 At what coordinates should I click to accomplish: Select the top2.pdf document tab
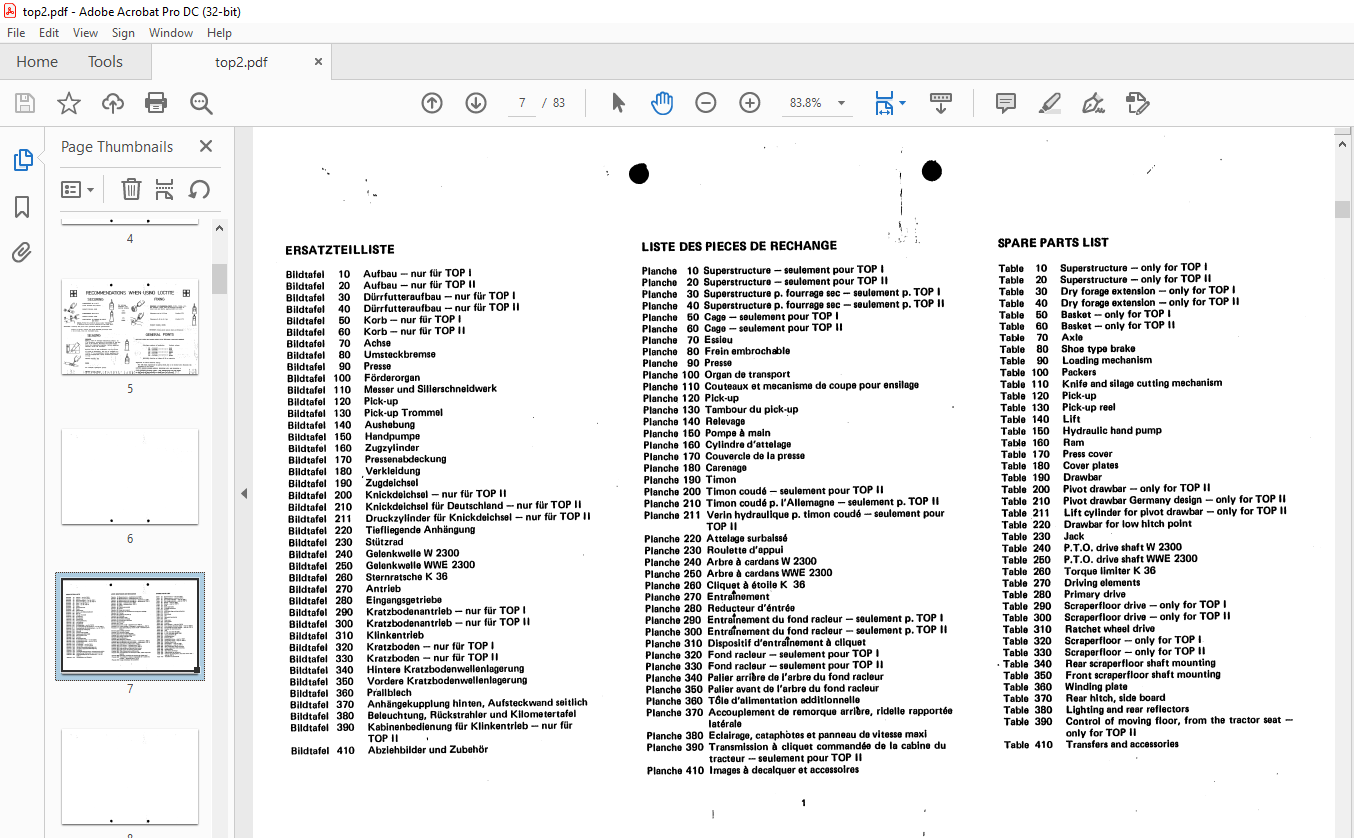(x=241, y=62)
